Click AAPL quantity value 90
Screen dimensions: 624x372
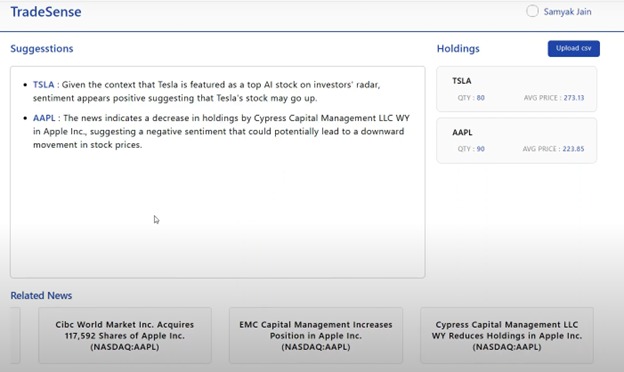click(480, 149)
